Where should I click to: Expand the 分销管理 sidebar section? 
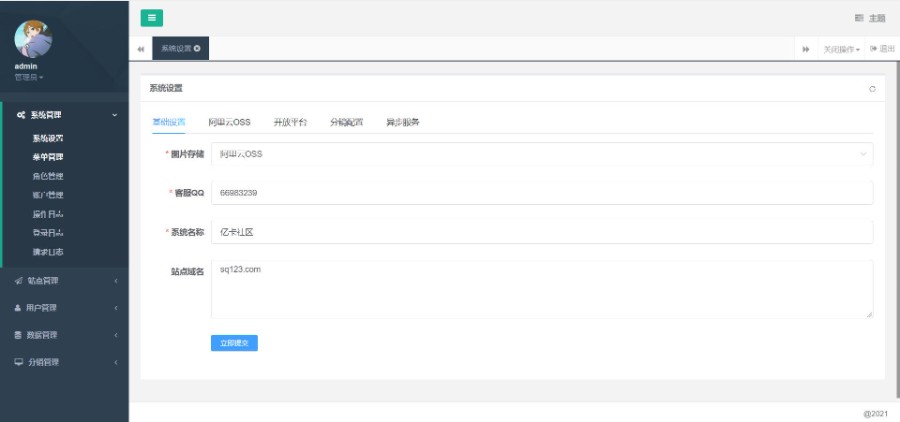pos(64,361)
